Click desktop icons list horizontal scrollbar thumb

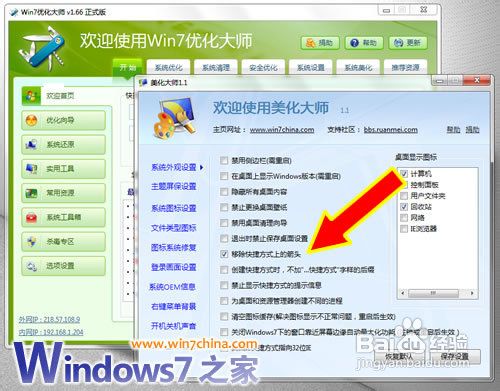pyautogui.click(x=433, y=293)
